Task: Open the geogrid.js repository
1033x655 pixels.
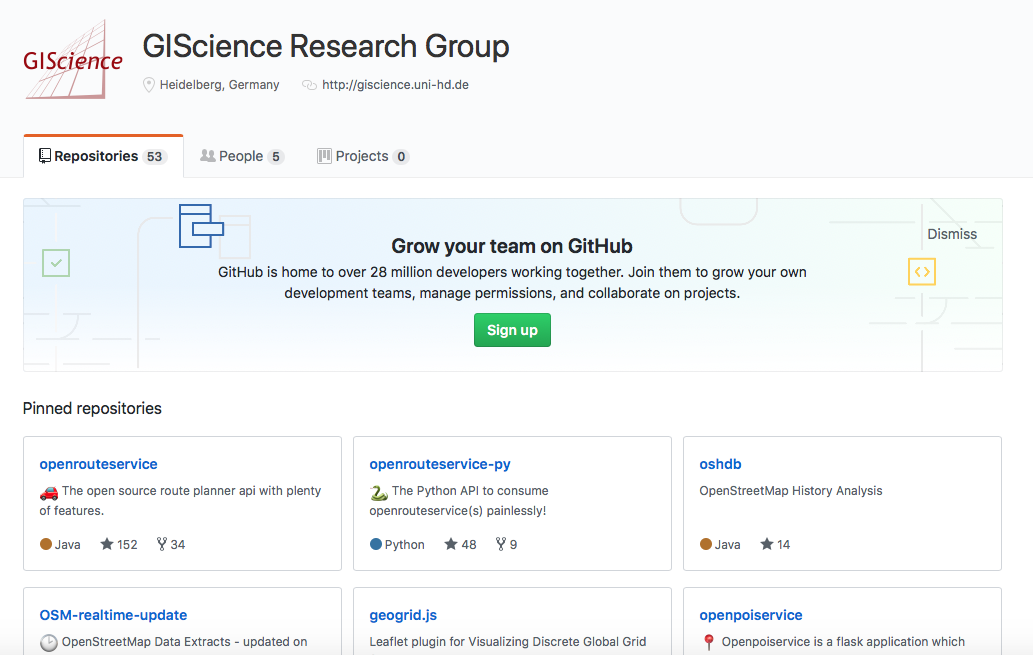Action: click(x=403, y=615)
